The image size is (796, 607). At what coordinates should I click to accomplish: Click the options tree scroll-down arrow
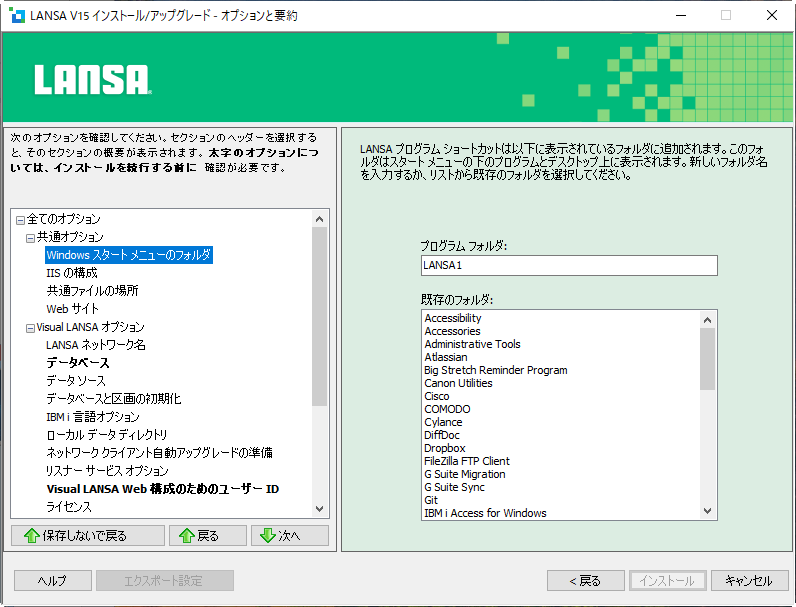tap(319, 509)
